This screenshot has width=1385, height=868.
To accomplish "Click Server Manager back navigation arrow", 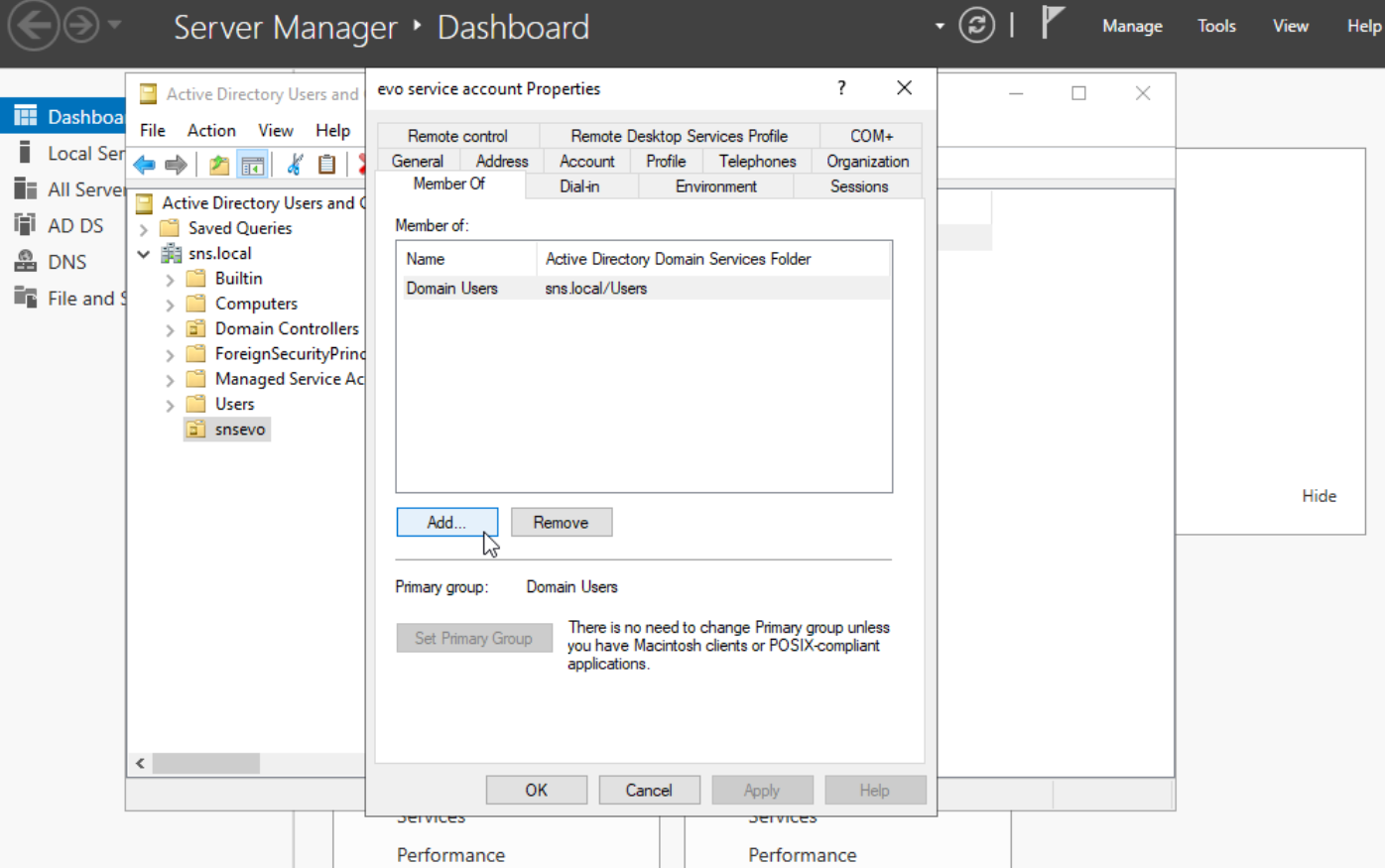I will (34, 26).
